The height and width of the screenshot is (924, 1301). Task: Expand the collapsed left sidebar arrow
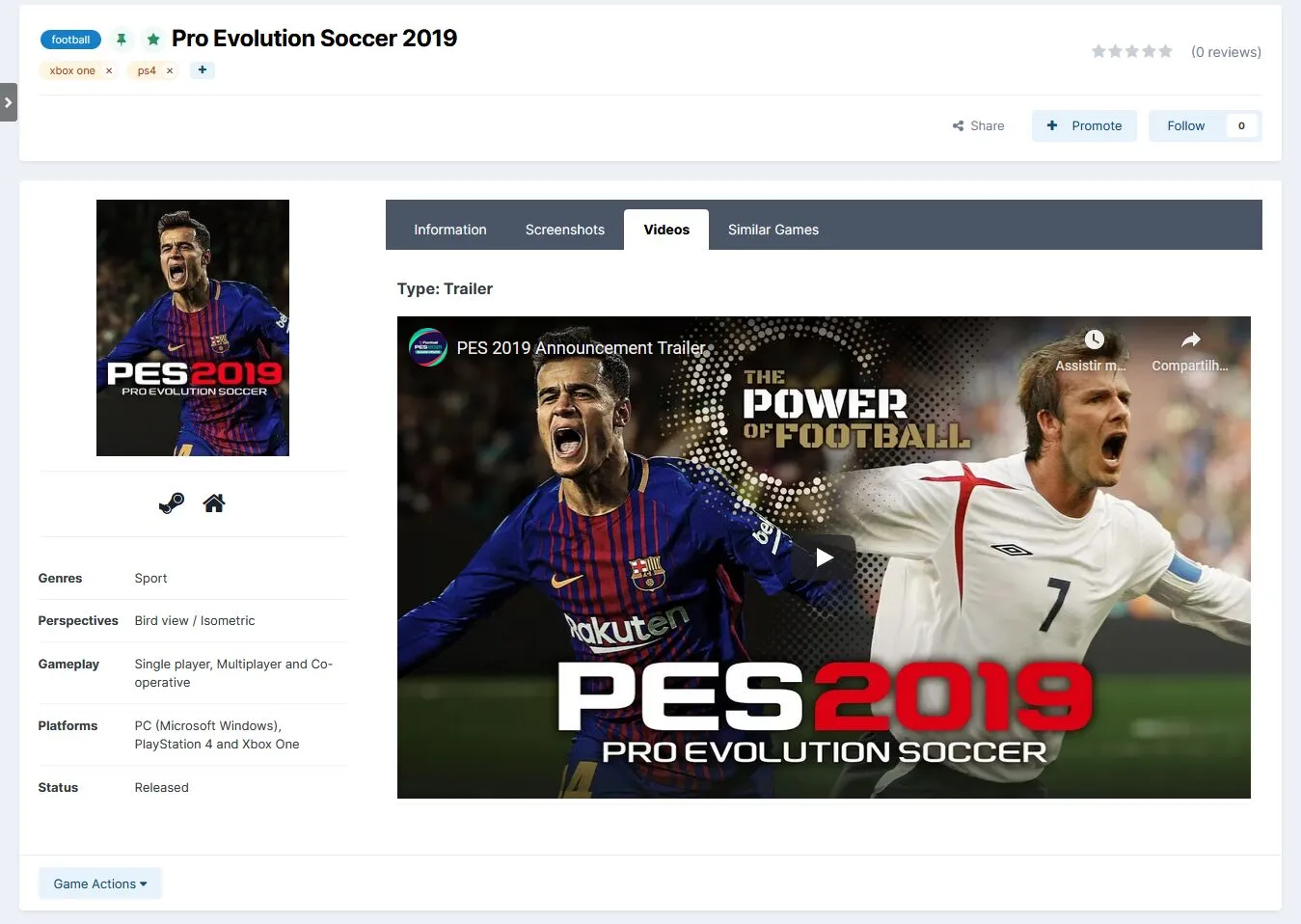click(x=9, y=102)
